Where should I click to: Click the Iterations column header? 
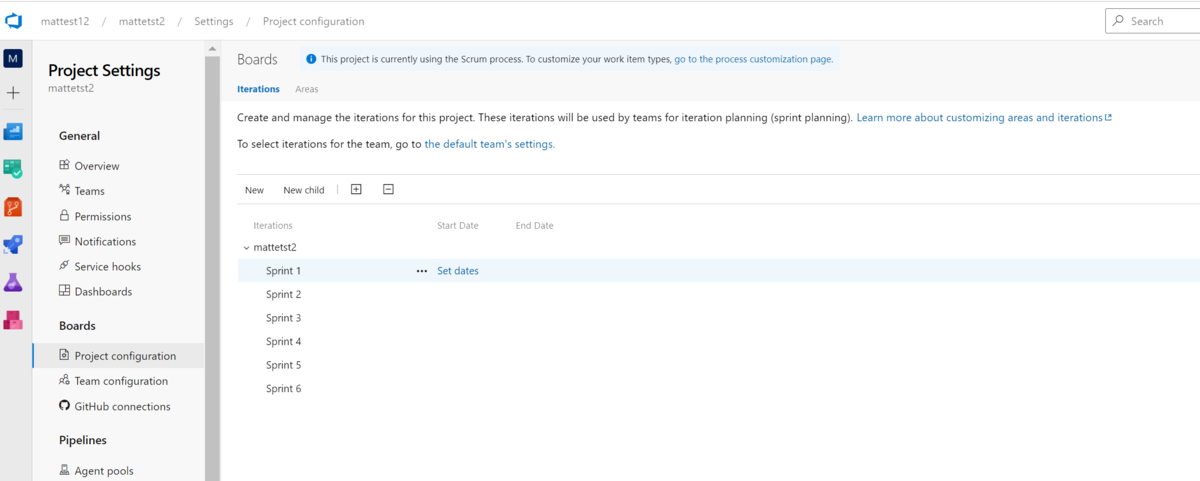tap(273, 226)
